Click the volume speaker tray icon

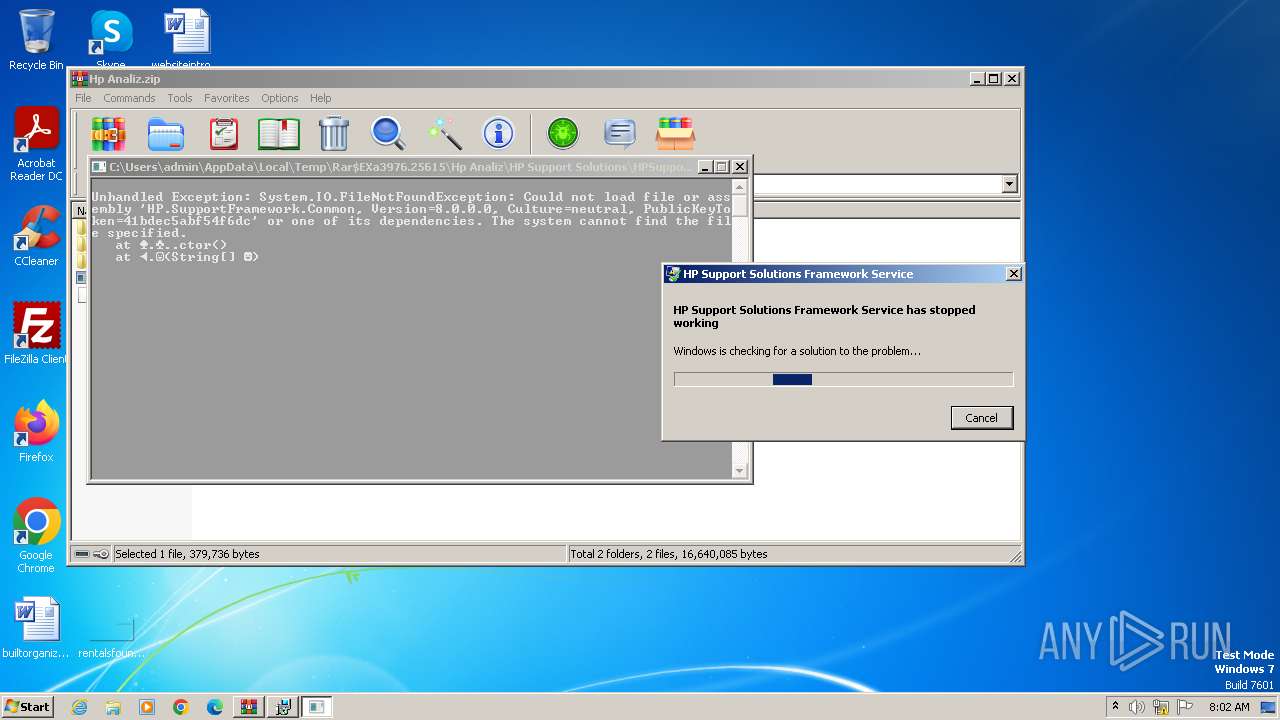1137,707
